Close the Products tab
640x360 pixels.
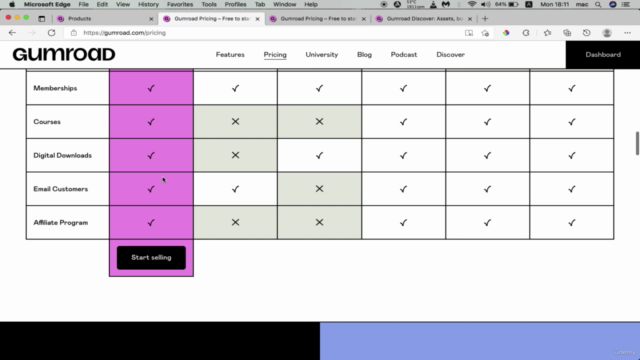pos(151,19)
